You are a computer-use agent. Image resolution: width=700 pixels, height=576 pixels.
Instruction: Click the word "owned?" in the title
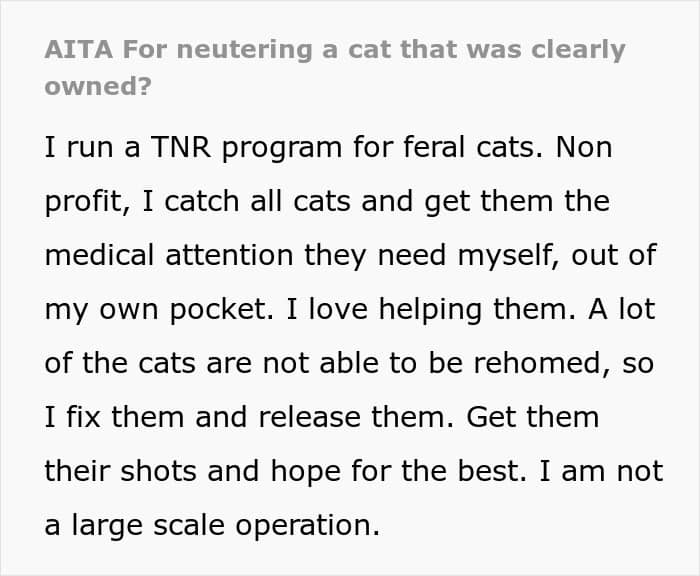point(98,86)
